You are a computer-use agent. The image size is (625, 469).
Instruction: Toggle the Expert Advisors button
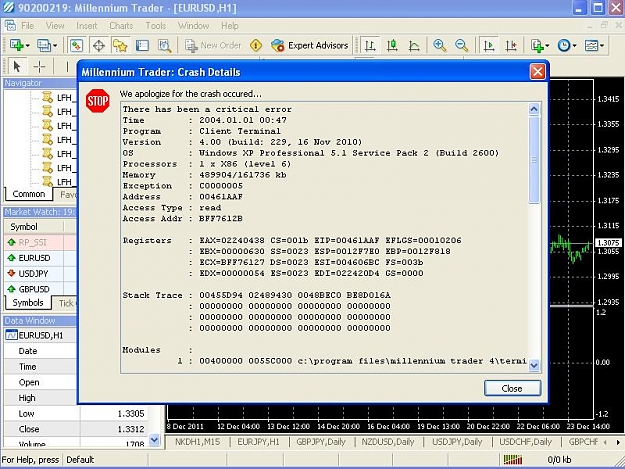310,45
